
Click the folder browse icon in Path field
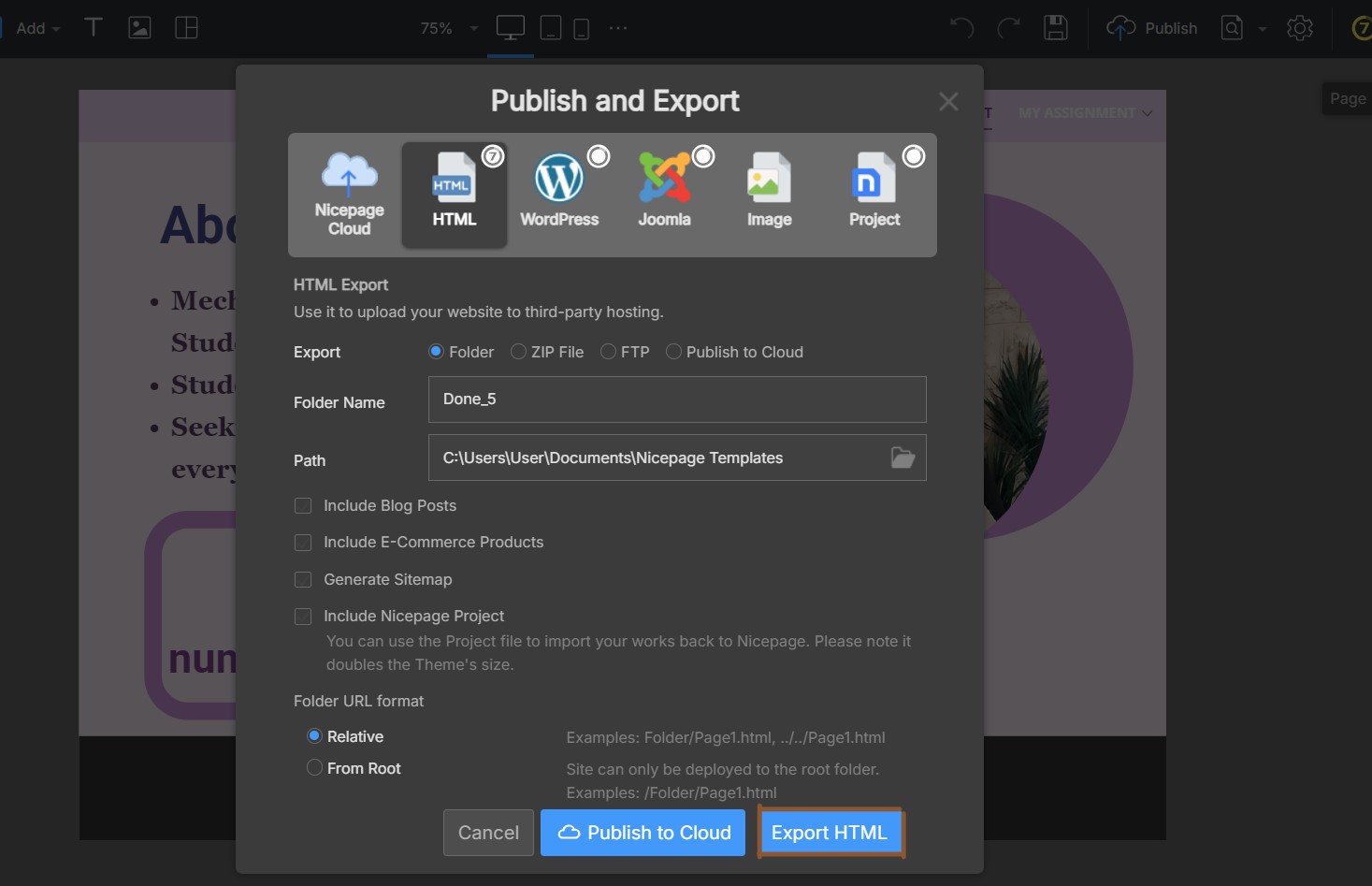(x=901, y=458)
